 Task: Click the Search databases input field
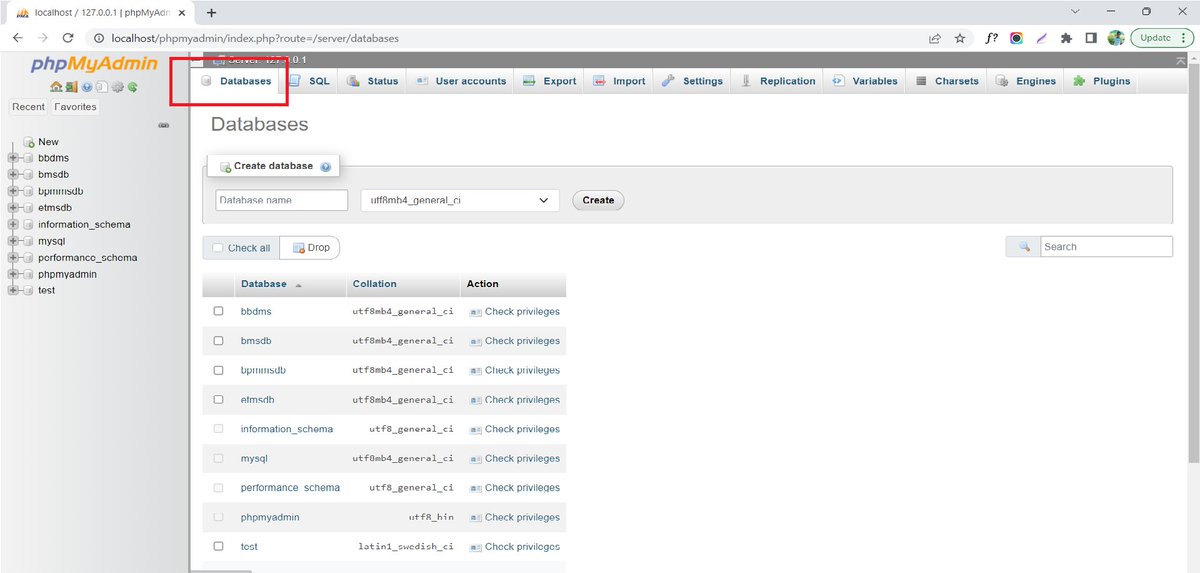pos(1106,247)
